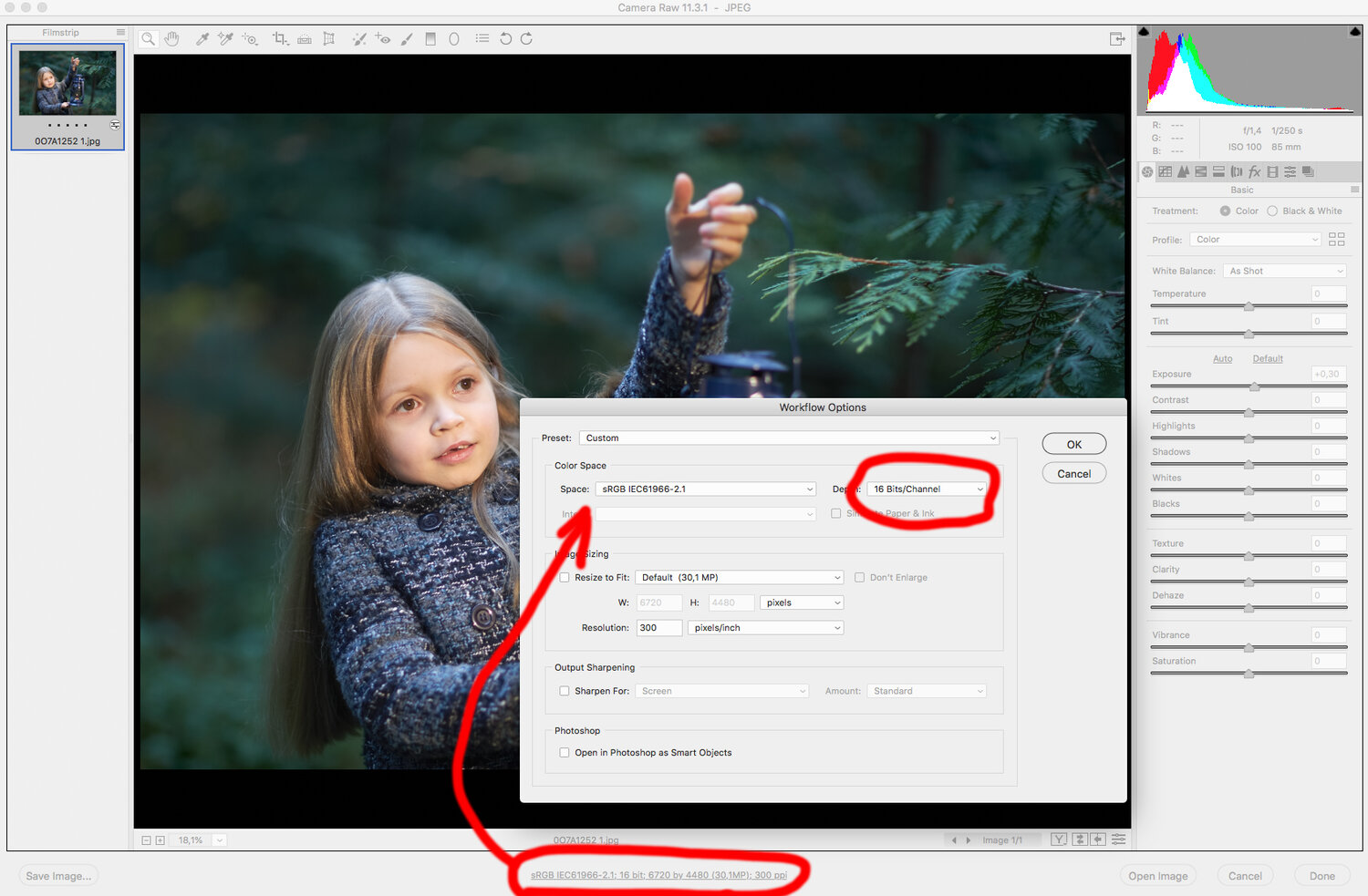Select the Adjustment Brush tool
The height and width of the screenshot is (896, 1368).
tap(407, 39)
